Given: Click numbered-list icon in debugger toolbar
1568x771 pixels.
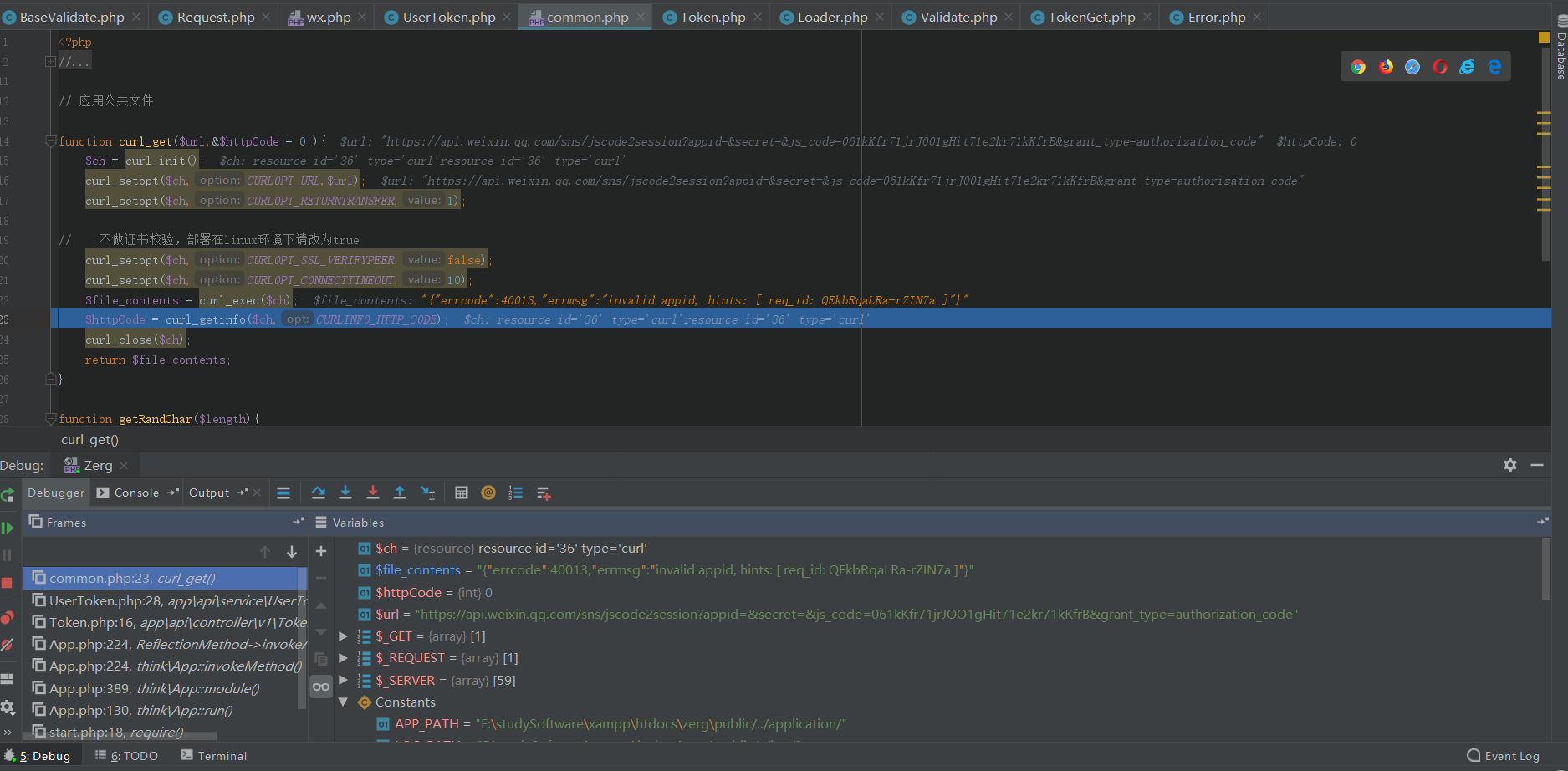Looking at the screenshot, I should tap(516, 493).
